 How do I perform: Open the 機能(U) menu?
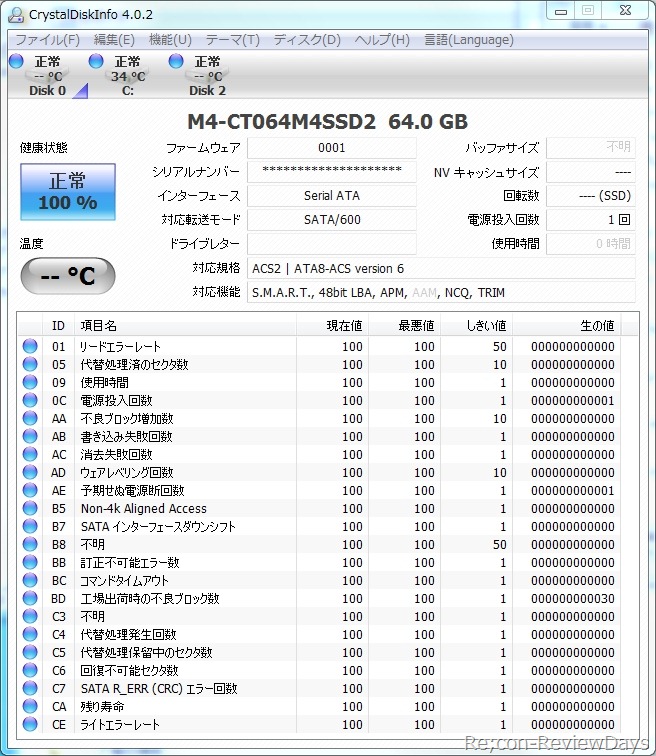point(171,40)
